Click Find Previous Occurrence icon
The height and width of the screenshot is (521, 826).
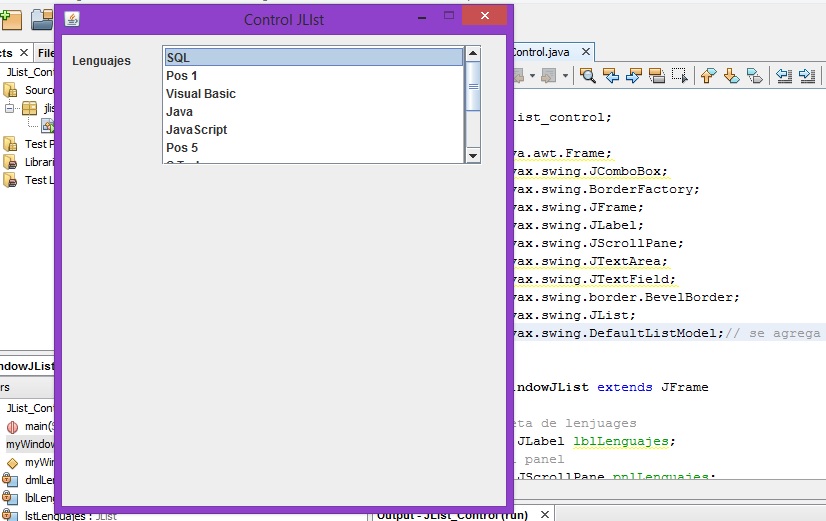[x=610, y=76]
